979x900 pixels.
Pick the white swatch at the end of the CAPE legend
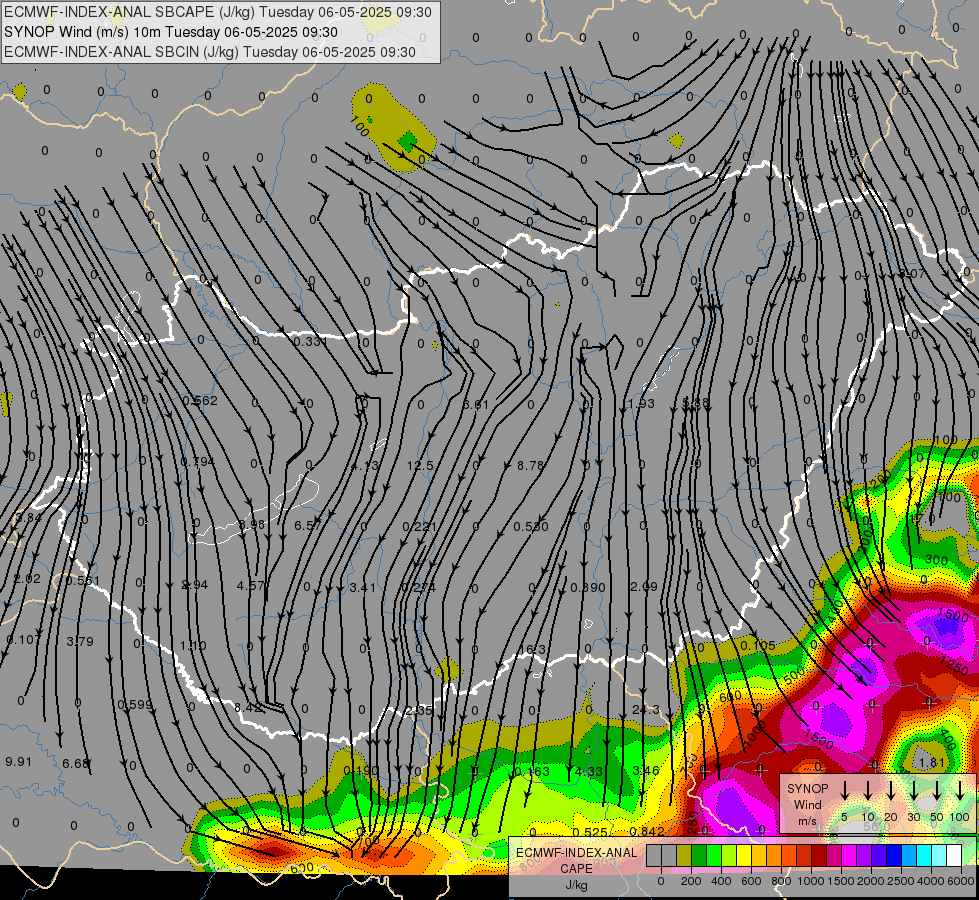click(x=954, y=856)
